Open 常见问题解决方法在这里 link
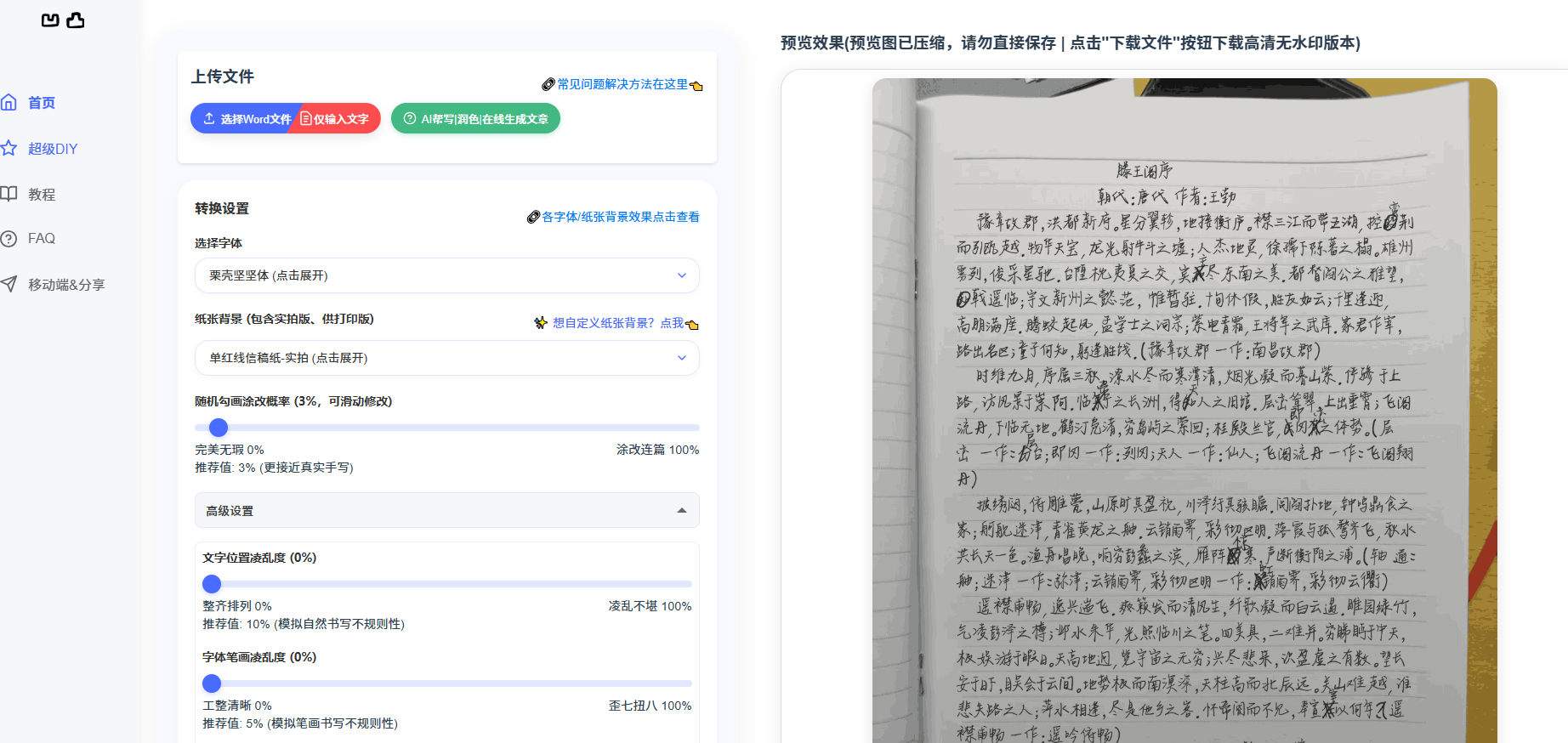This screenshot has height=743, width=1568. point(622,84)
